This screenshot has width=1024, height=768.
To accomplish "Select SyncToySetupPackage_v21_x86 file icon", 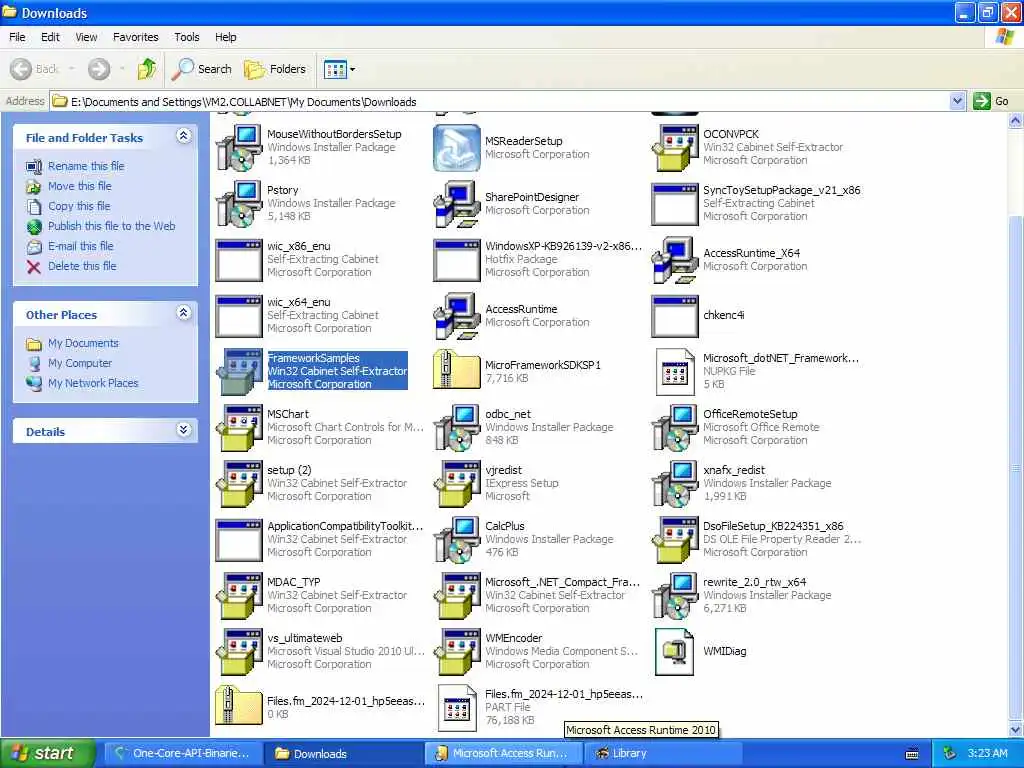I will (x=675, y=204).
